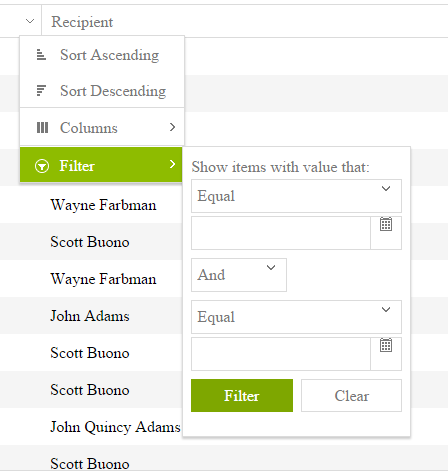Screen dimensions: 448x472
Task: Click the Recipient column header
Action: (82, 22)
